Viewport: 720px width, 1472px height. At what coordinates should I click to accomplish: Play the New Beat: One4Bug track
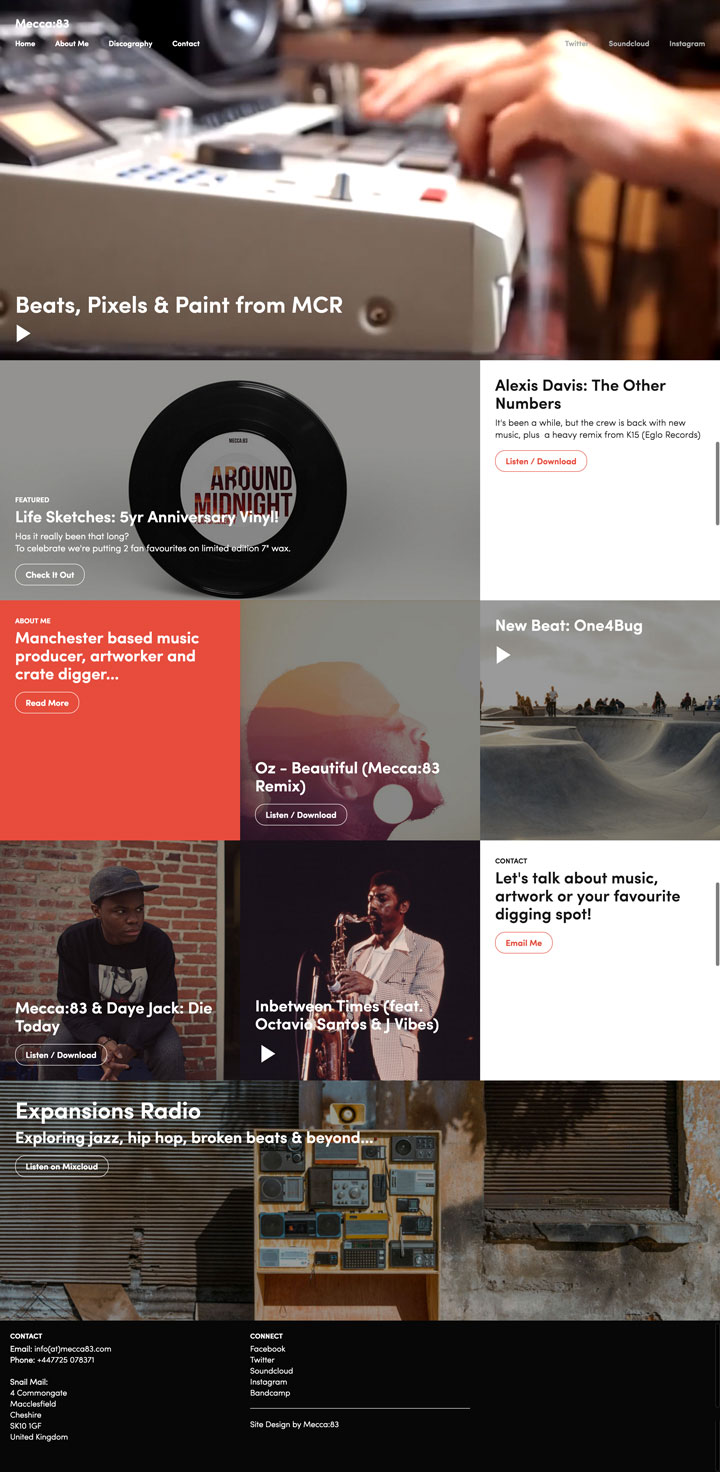[x=504, y=655]
